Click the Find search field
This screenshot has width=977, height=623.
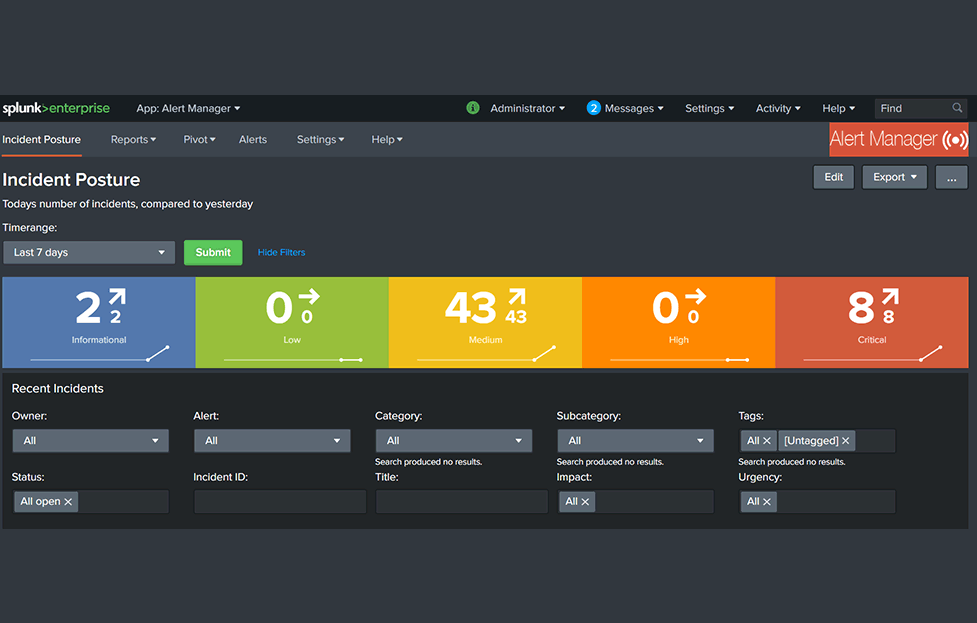pos(921,108)
